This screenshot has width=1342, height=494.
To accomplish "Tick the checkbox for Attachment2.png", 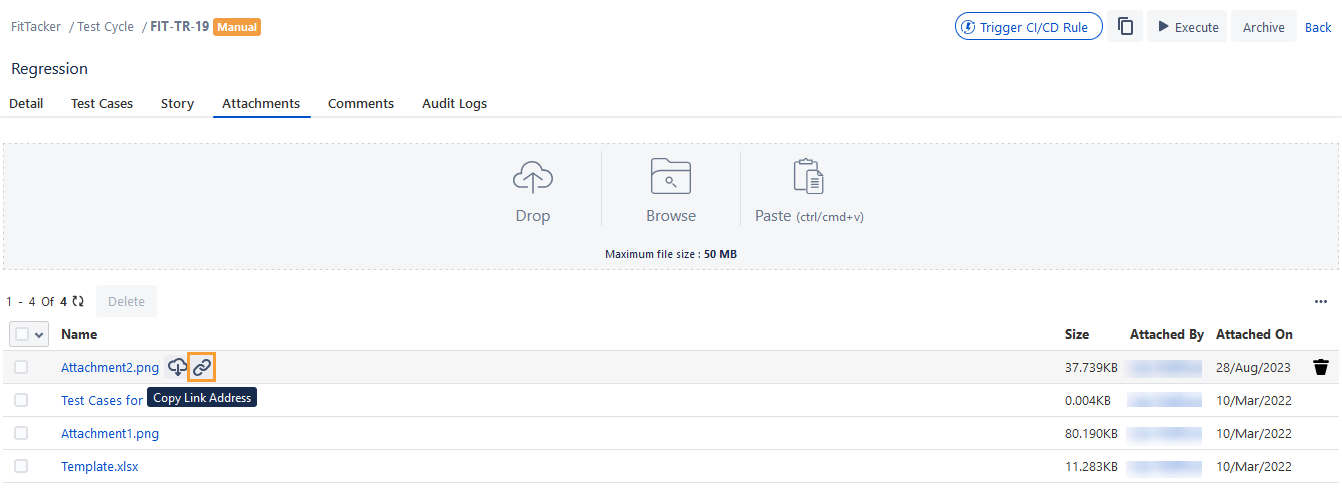I will point(21,367).
